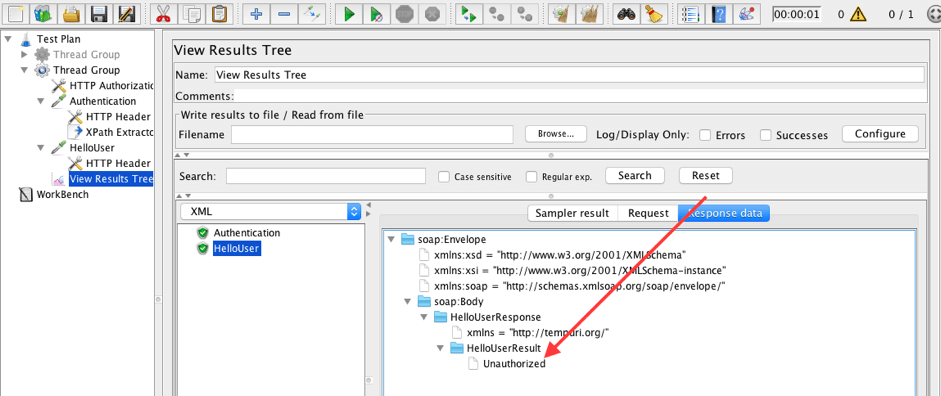Click the Remote Shutdown All icon
The image size is (941, 396).
(525, 13)
